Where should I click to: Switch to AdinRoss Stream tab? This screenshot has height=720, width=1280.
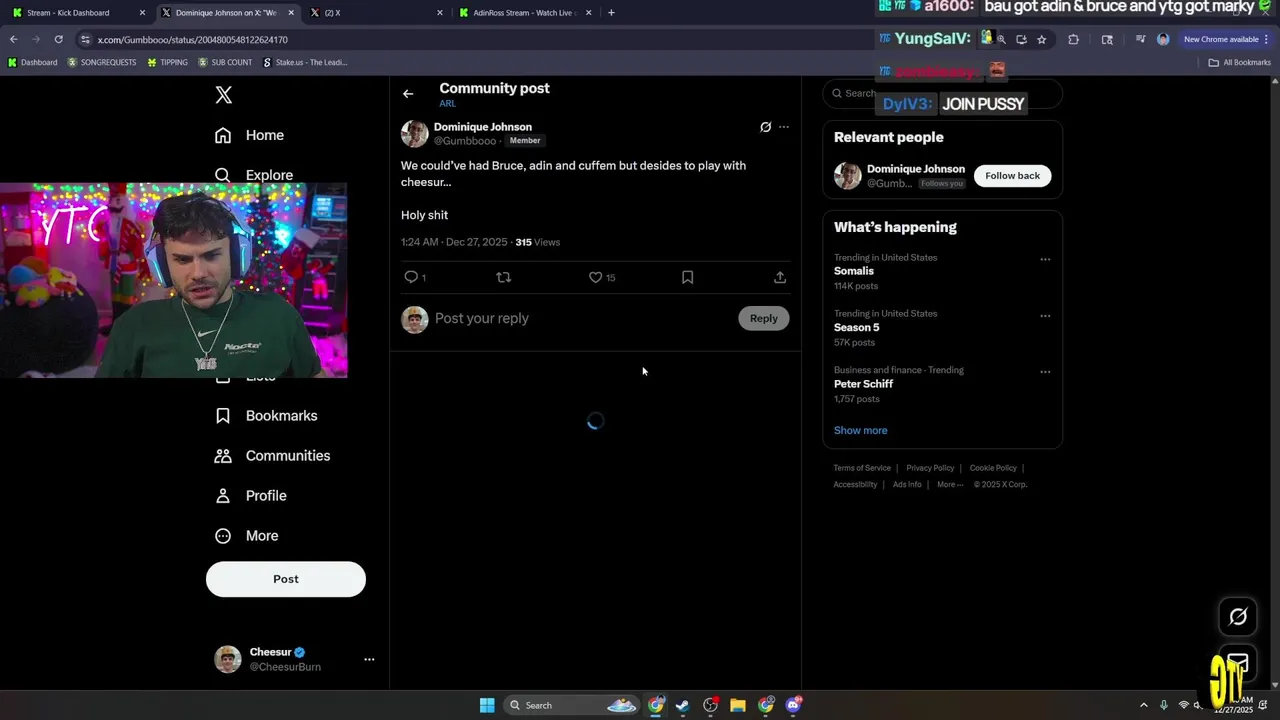[x=525, y=13]
